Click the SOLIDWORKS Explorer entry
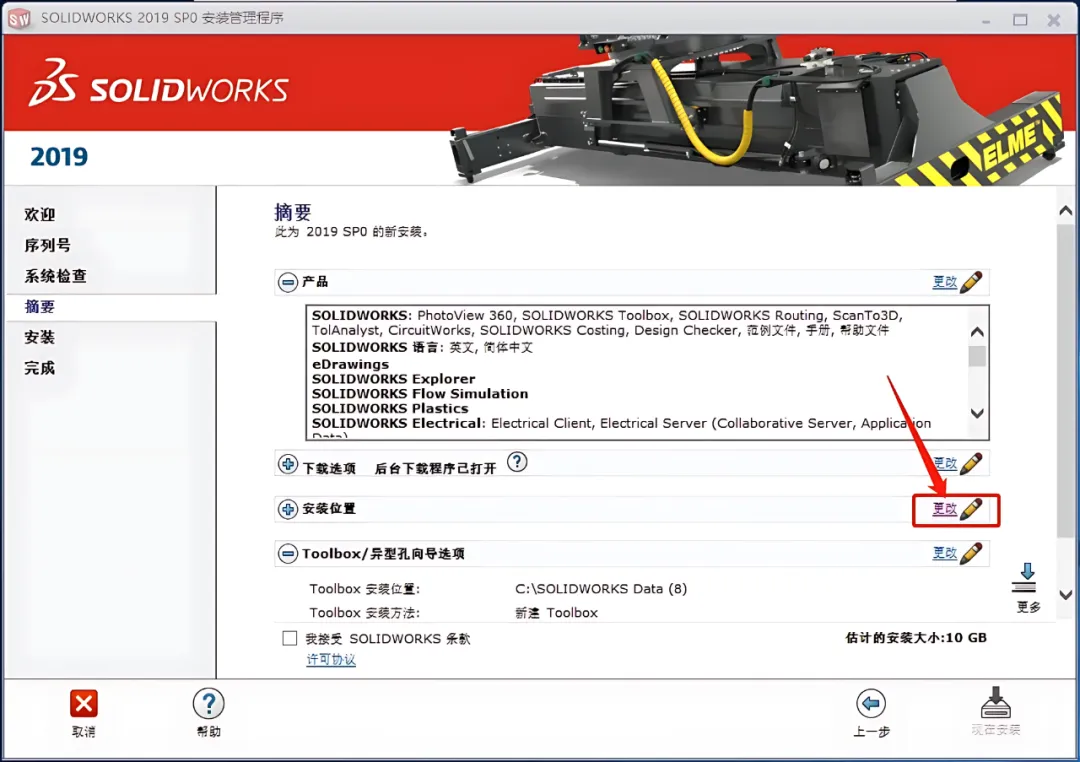Image resolution: width=1080 pixels, height=762 pixels. 393,379
